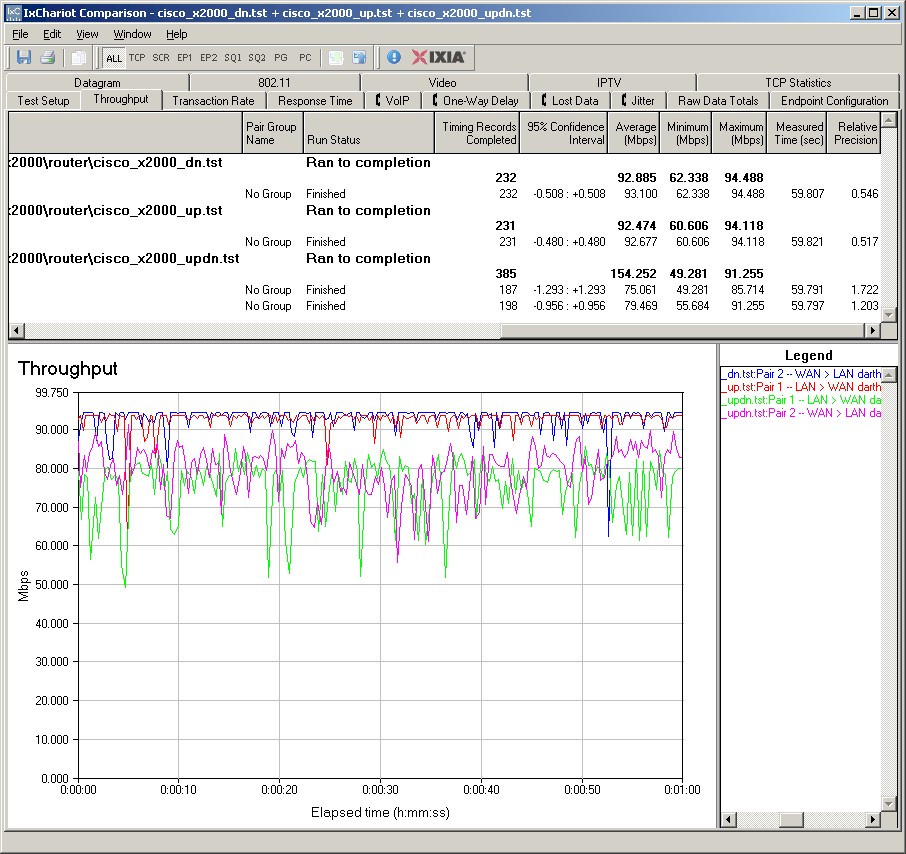
Task: Click the green document toolbar icon
Action: [x=336, y=57]
